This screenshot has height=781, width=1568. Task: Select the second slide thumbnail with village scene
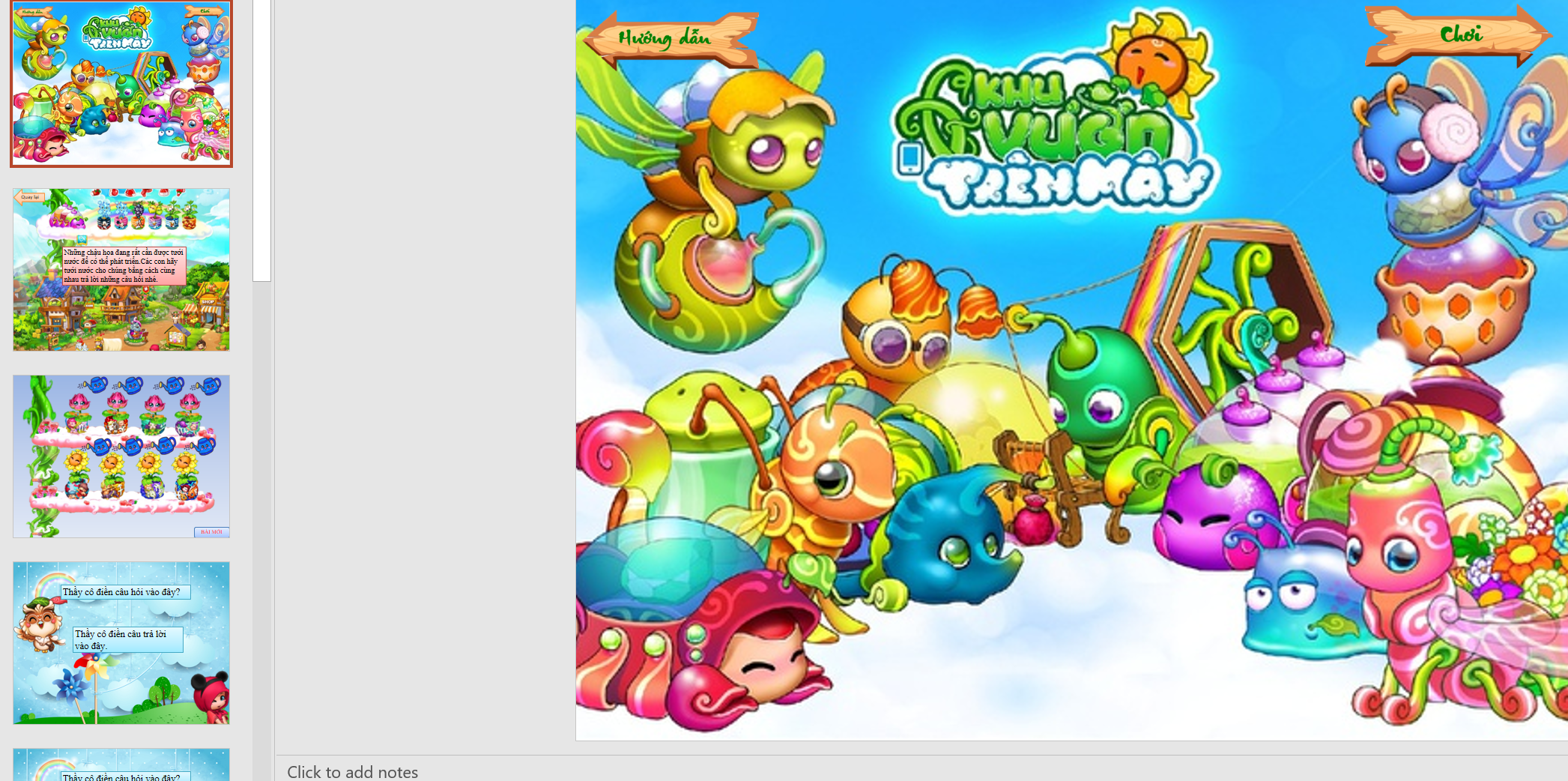(x=121, y=269)
